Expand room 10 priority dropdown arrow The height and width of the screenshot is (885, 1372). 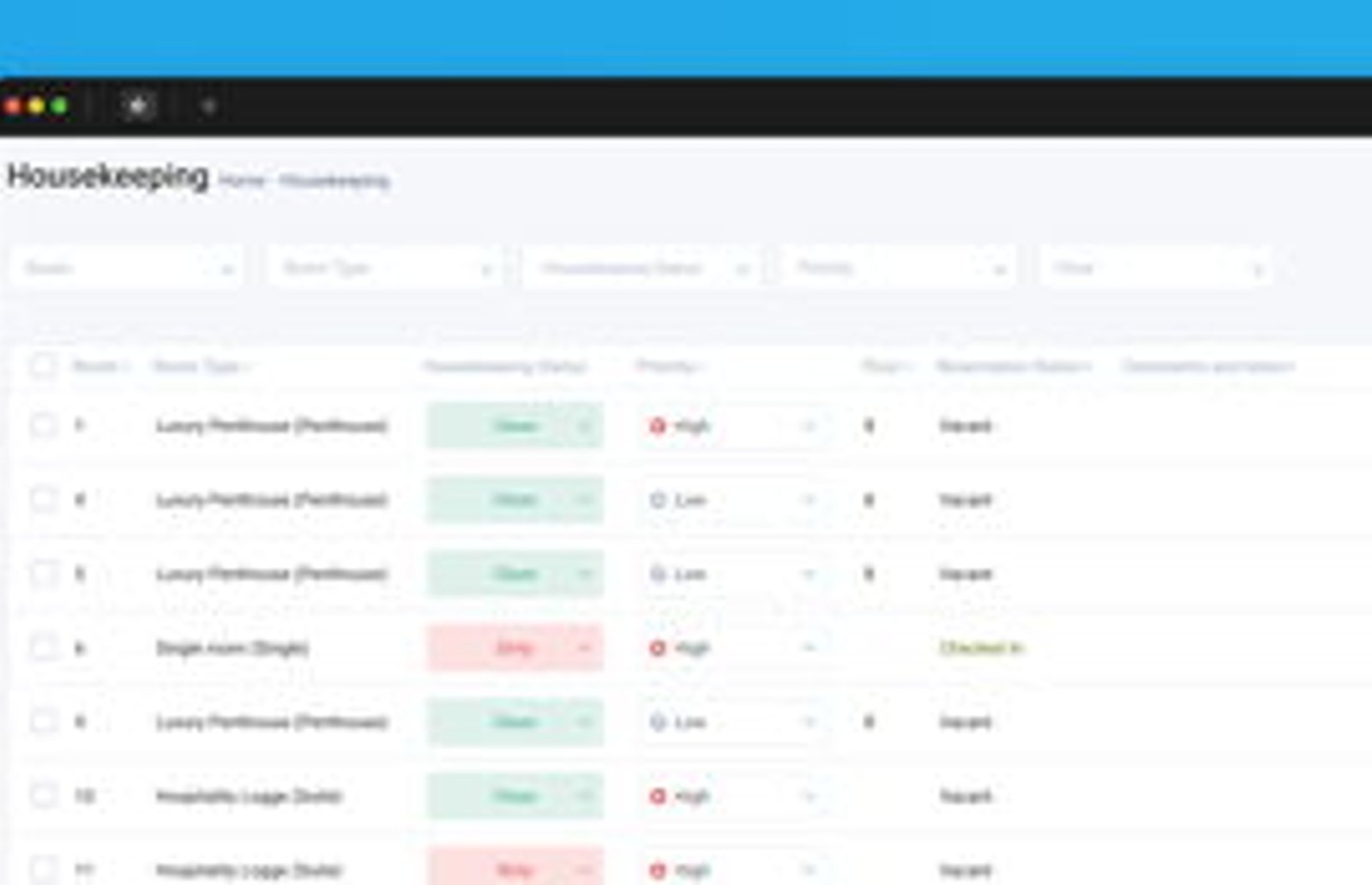coord(808,796)
